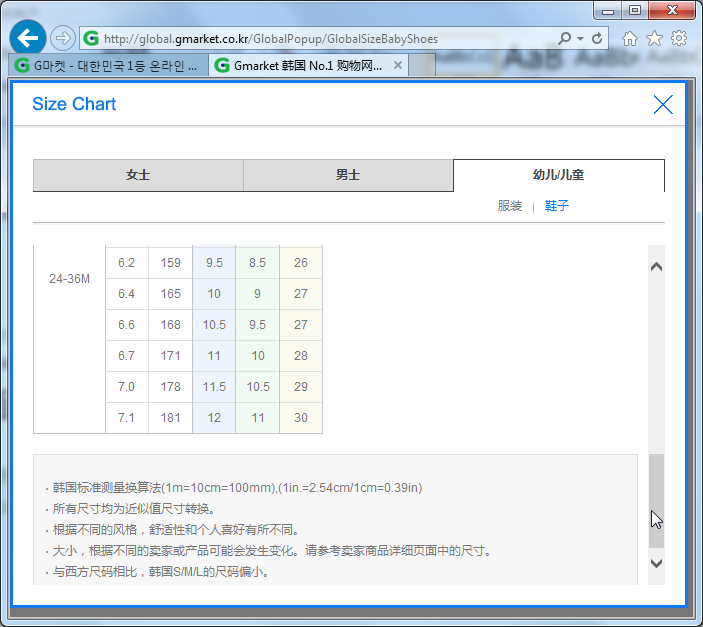This screenshot has width=703, height=627.
Task: Select the 幼儿/儿童 size tab
Action: (x=558, y=175)
